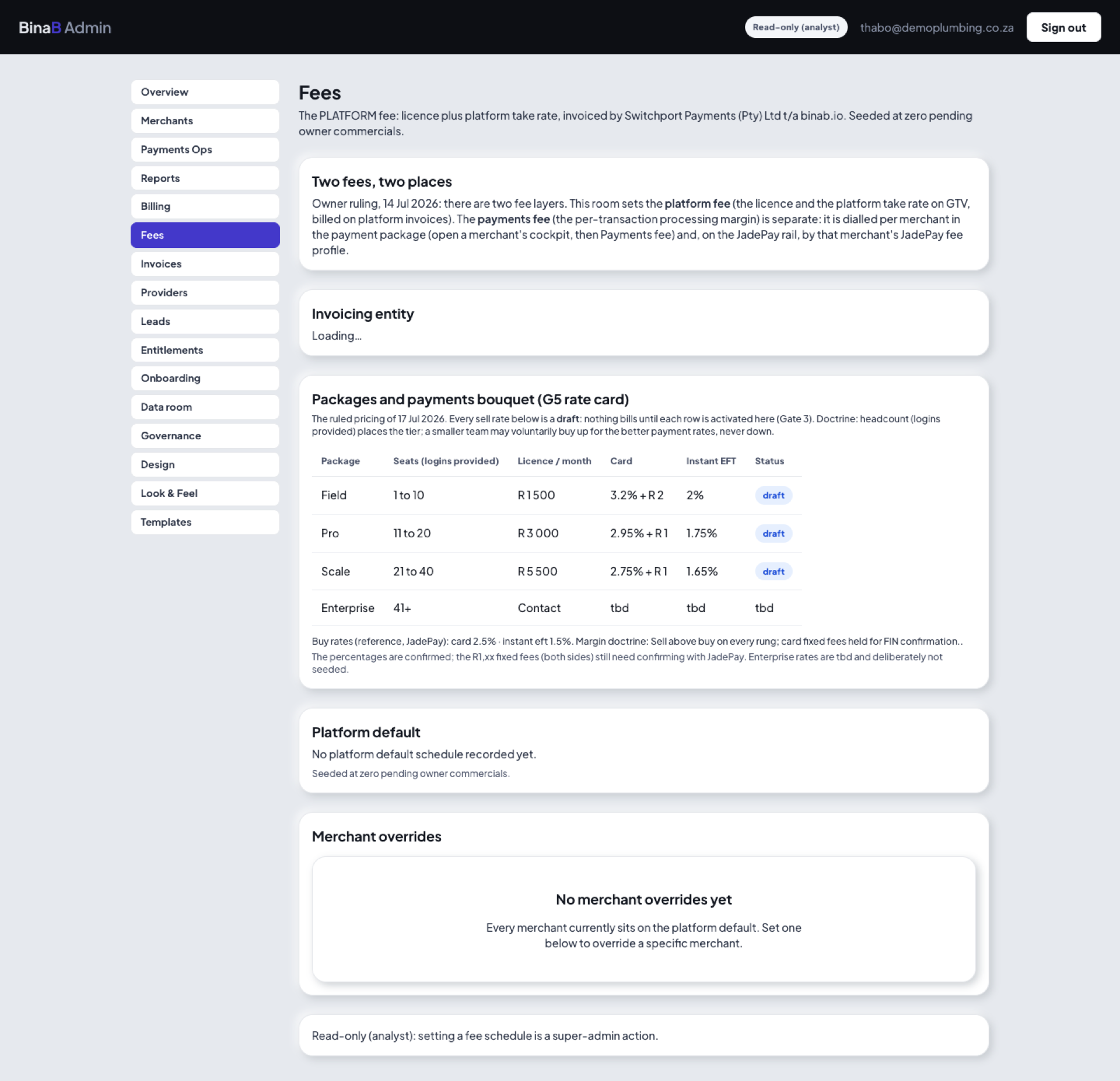Click the 21 to 40 seats cell

[413, 571]
